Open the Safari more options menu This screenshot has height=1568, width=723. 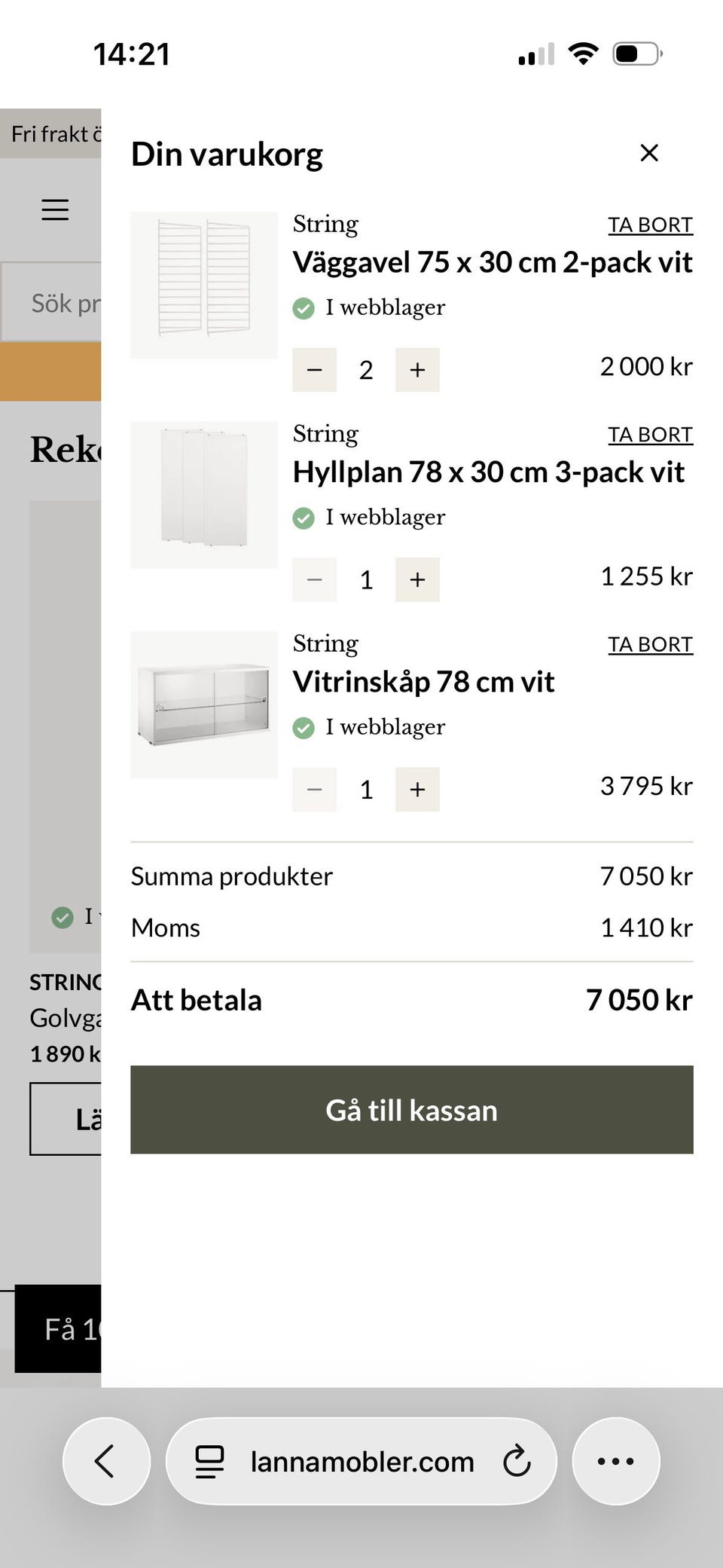616,1460
